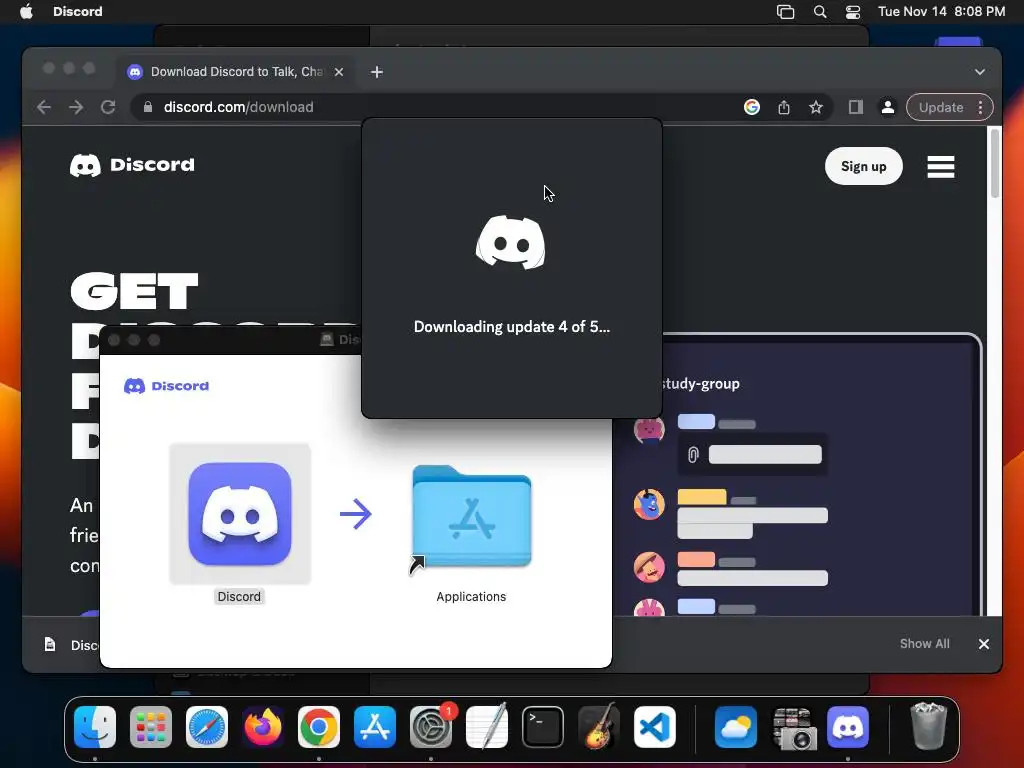Click the date and time in the menu bar
Viewport: 1024px width, 768px height.
pos(941,11)
